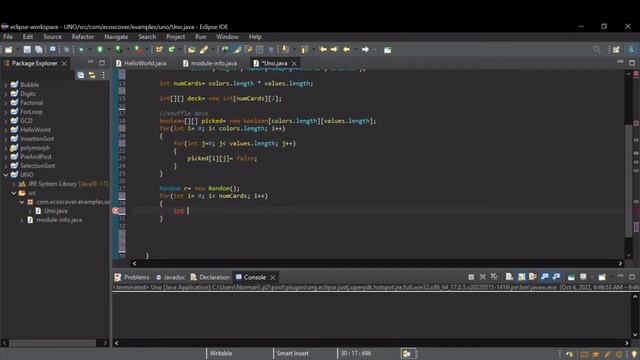Open the Source menu

(52, 37)
